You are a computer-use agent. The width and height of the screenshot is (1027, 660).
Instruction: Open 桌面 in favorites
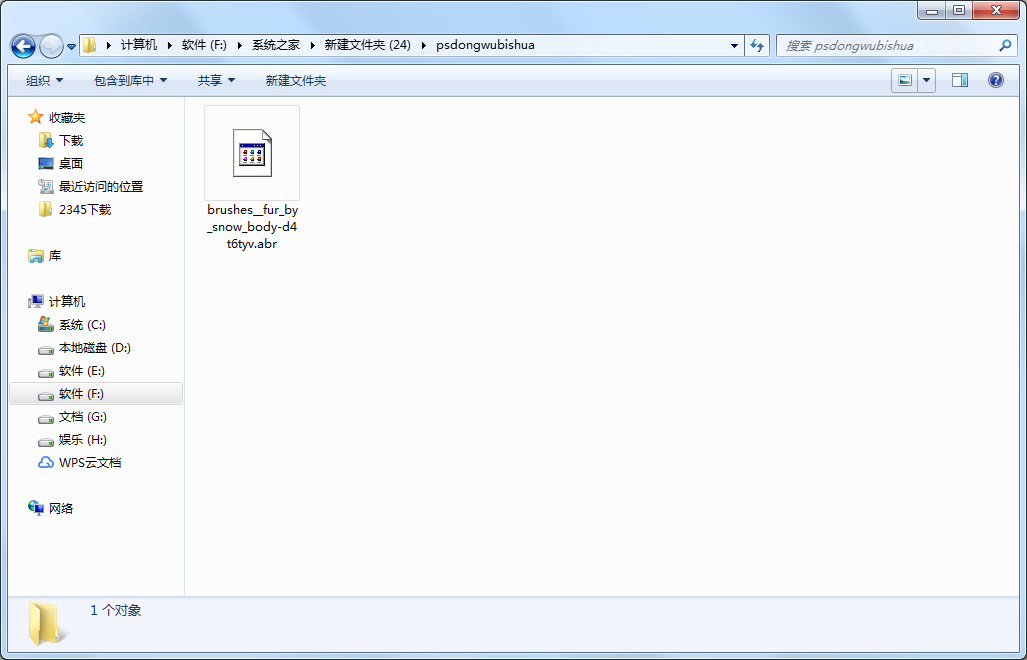[71, 164]
